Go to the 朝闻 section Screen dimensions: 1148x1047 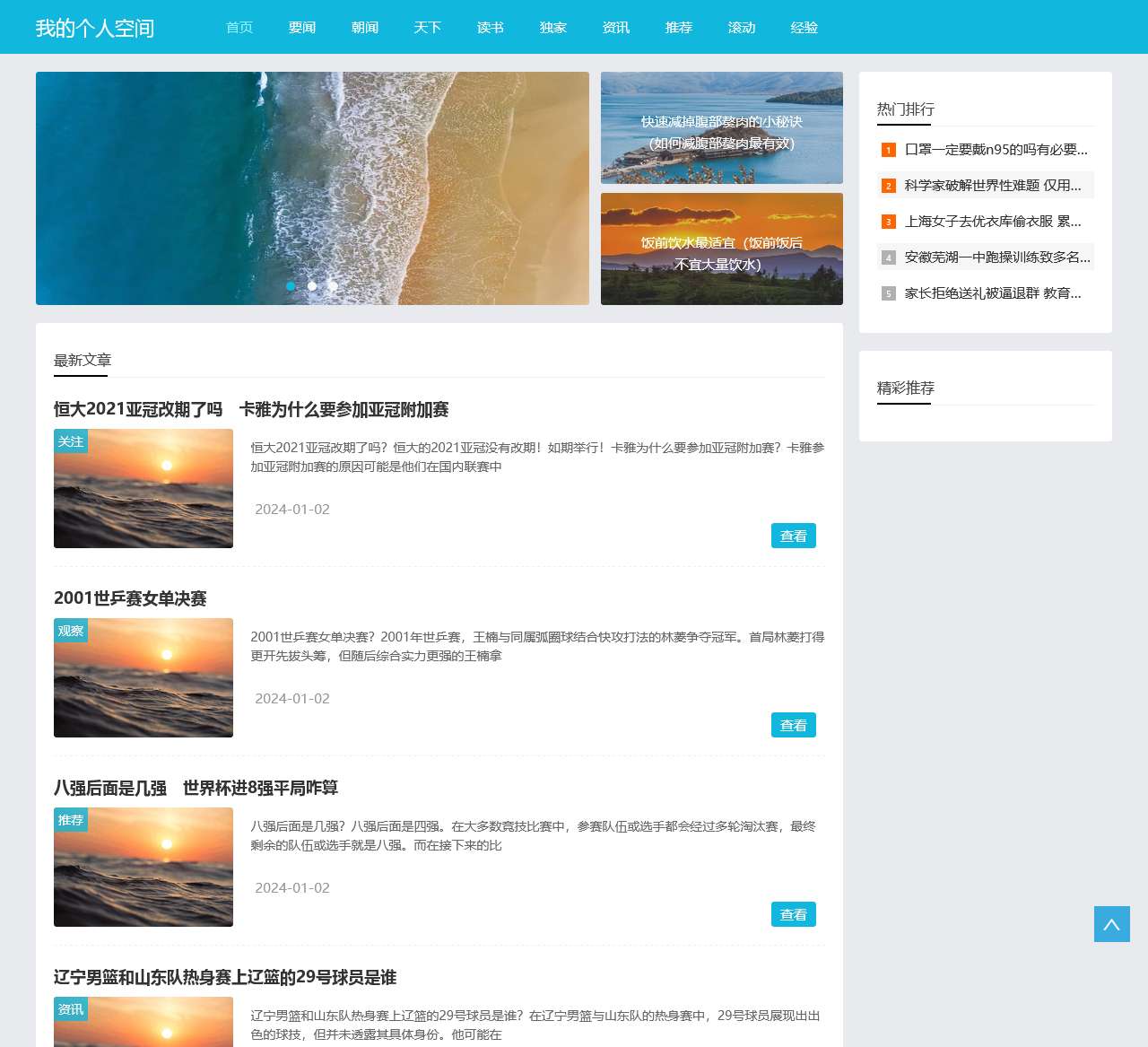coord(365,27)
